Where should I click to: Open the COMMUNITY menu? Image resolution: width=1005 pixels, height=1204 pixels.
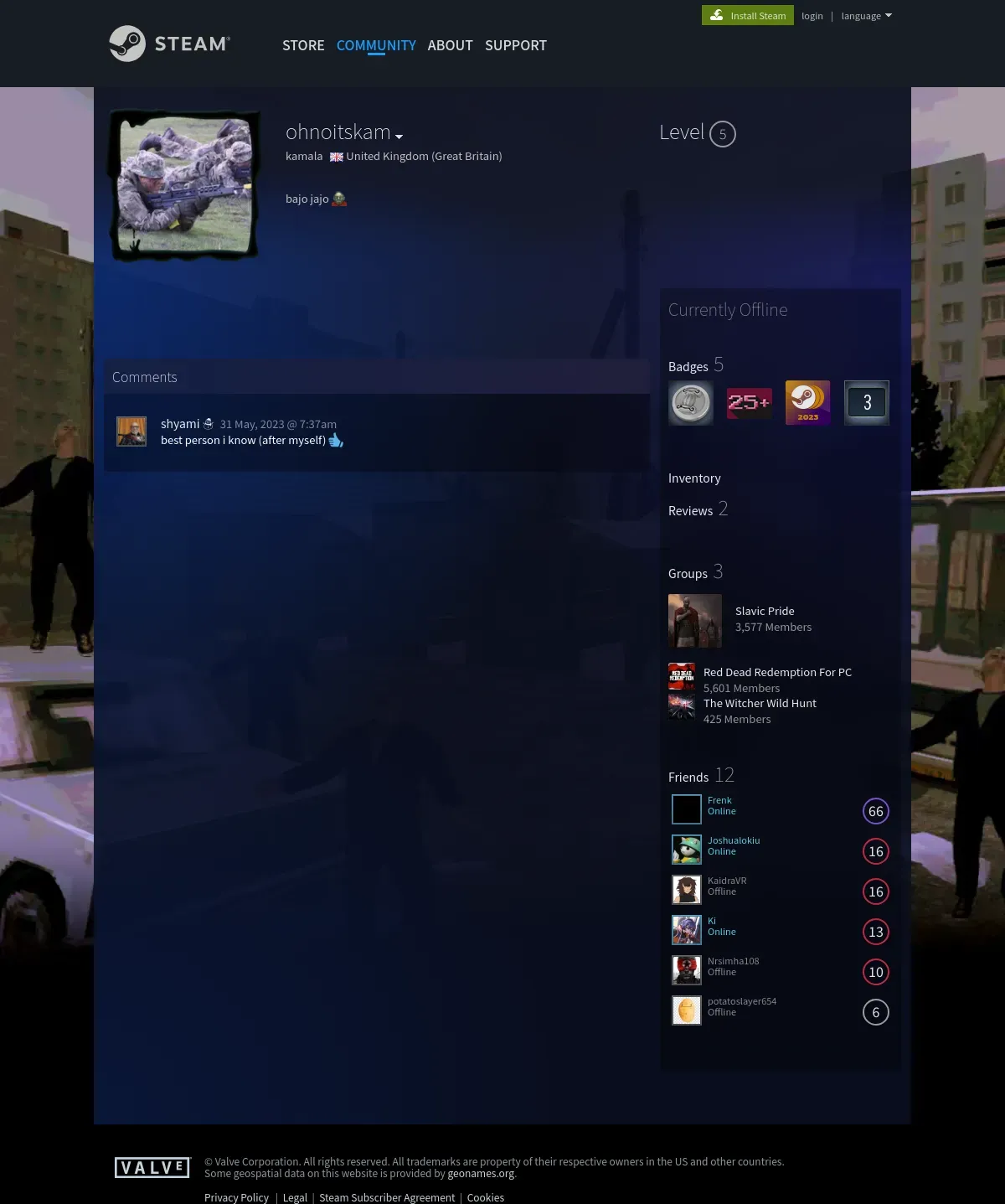click(x=376, y=45)
